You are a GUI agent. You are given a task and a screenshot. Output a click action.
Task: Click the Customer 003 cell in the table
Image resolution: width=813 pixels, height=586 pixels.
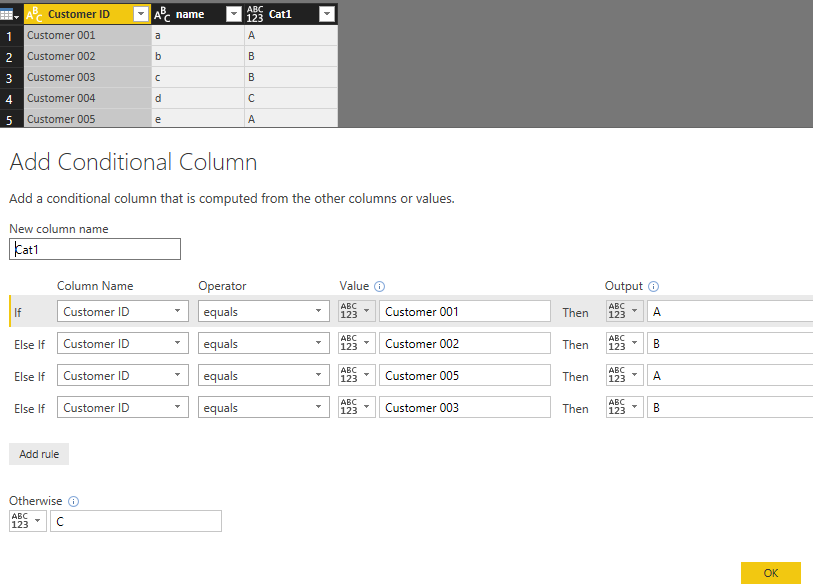click(88, 77)
